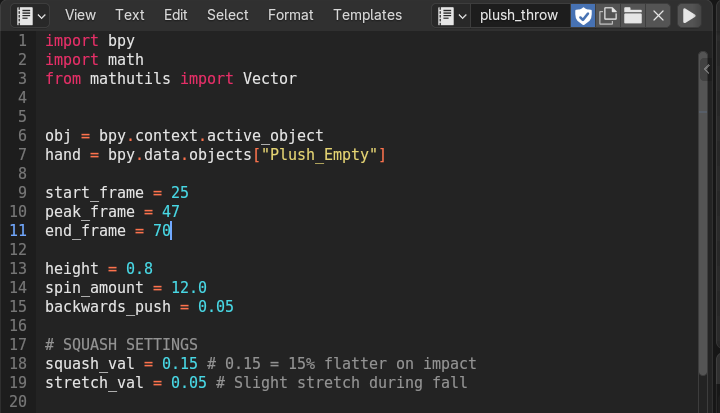Click line number 11 in the gutter

19,231
